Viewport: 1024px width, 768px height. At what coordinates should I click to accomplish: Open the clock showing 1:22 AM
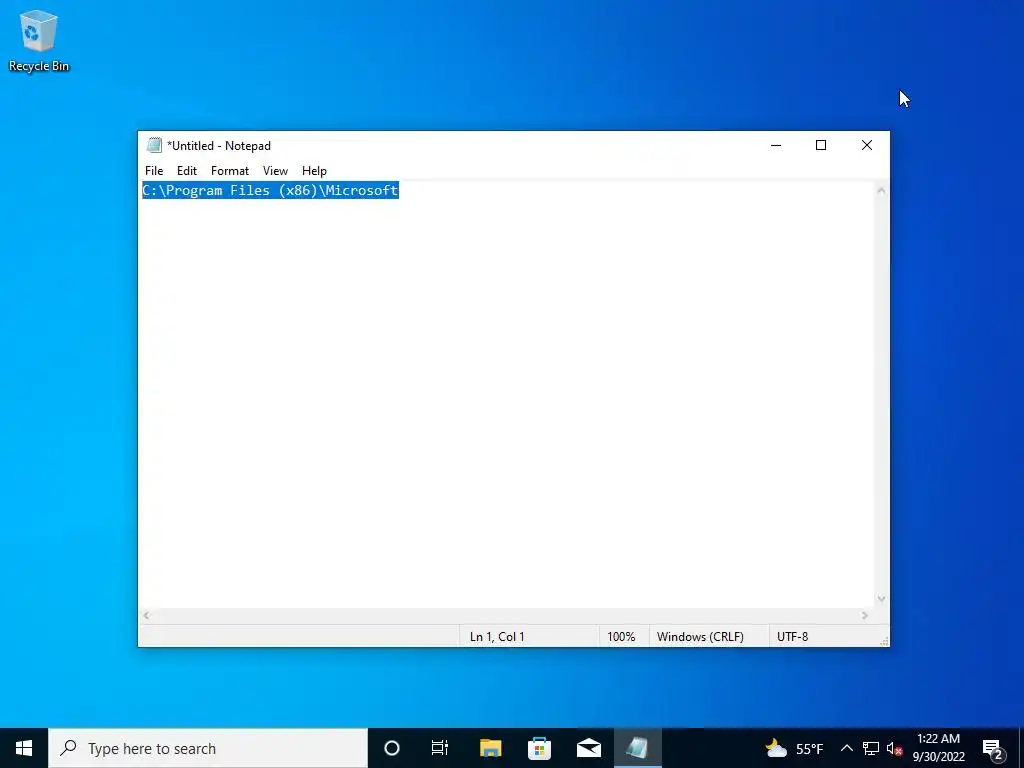pos(938,748)
